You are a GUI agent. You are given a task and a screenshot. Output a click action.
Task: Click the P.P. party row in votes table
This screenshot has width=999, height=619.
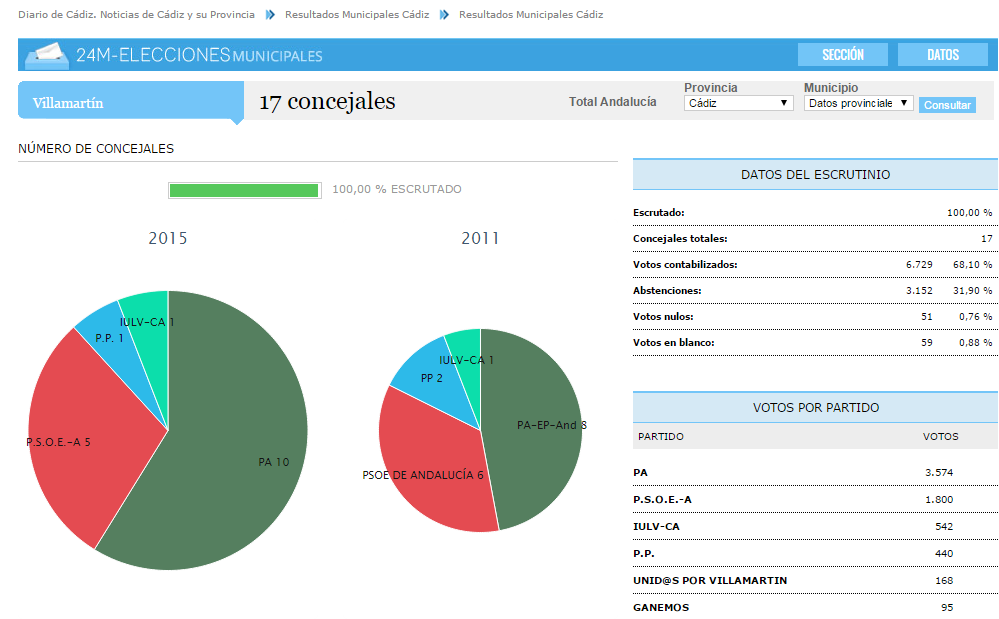[x=815, y=553]
